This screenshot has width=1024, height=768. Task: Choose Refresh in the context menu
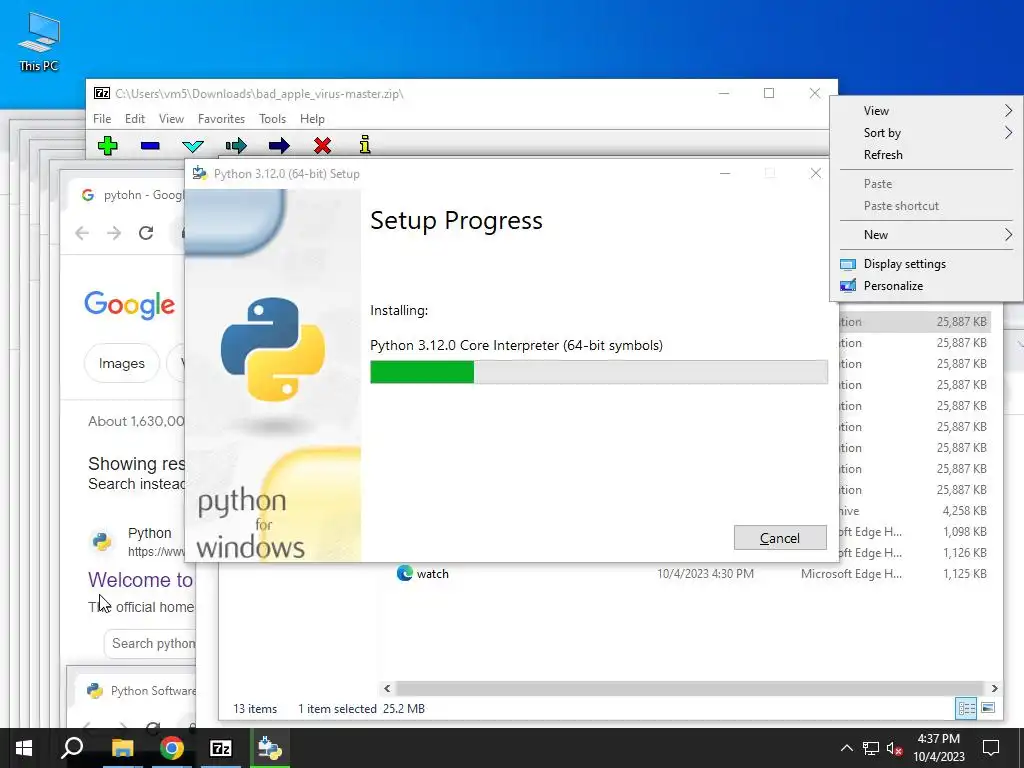click(926, 155)
